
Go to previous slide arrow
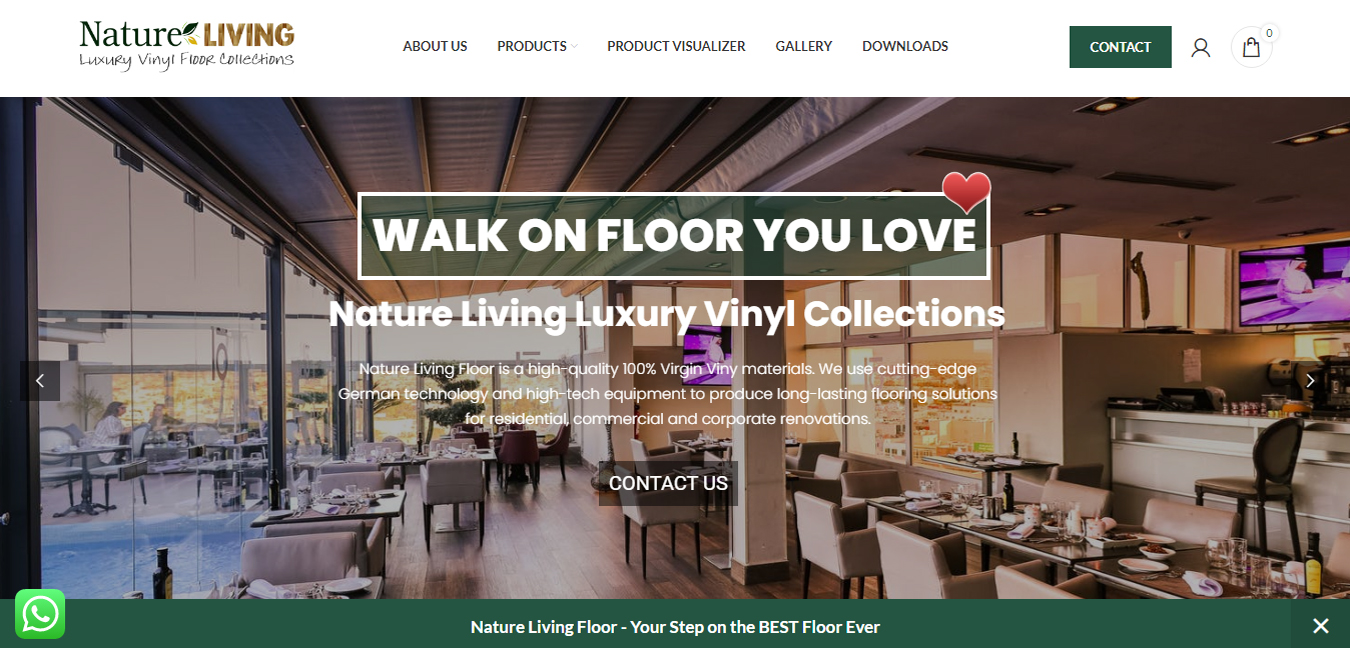pyautogui.click(x=40, y=381)
